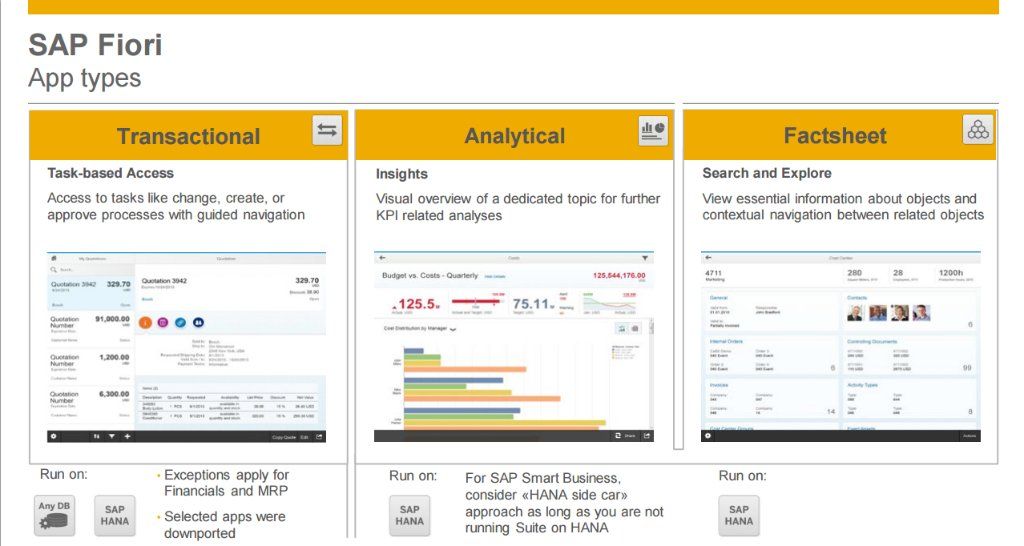Viewport: 1024px width, 546px height.
Task: Click third contact photo in Contacts
Action: click(900, 313)
